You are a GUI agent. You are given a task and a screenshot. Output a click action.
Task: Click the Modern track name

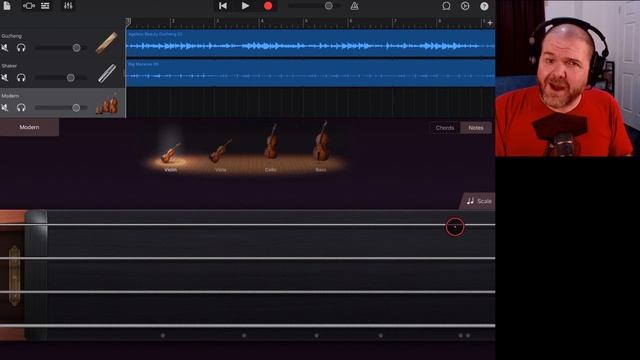click(10, 96)
